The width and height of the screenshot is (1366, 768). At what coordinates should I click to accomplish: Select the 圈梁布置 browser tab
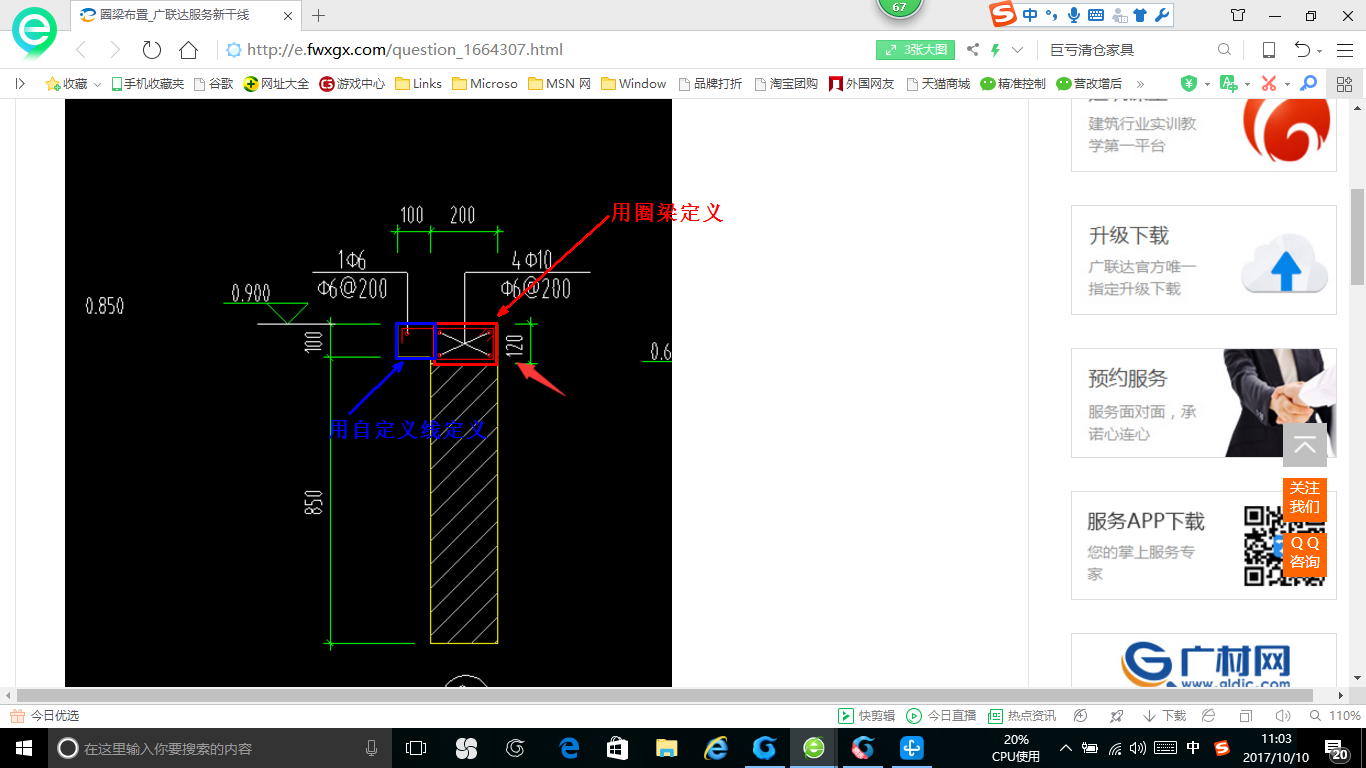tap(186, 15)
